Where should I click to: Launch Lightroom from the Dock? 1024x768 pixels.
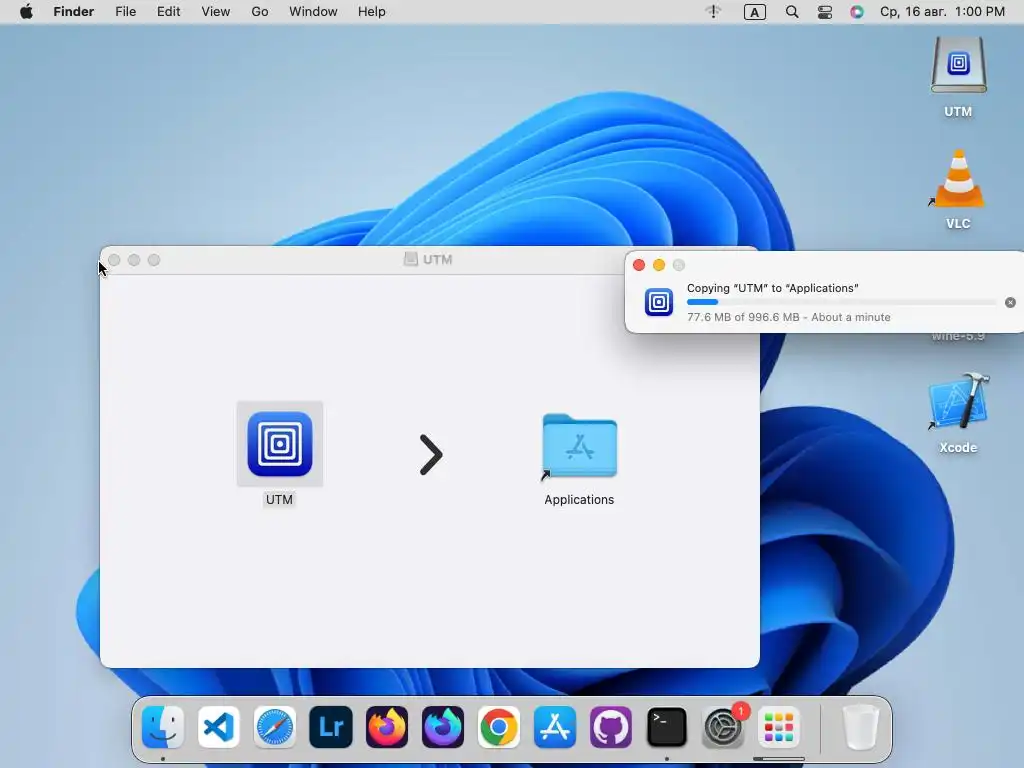pyautogui.click(x=331, y=727)
